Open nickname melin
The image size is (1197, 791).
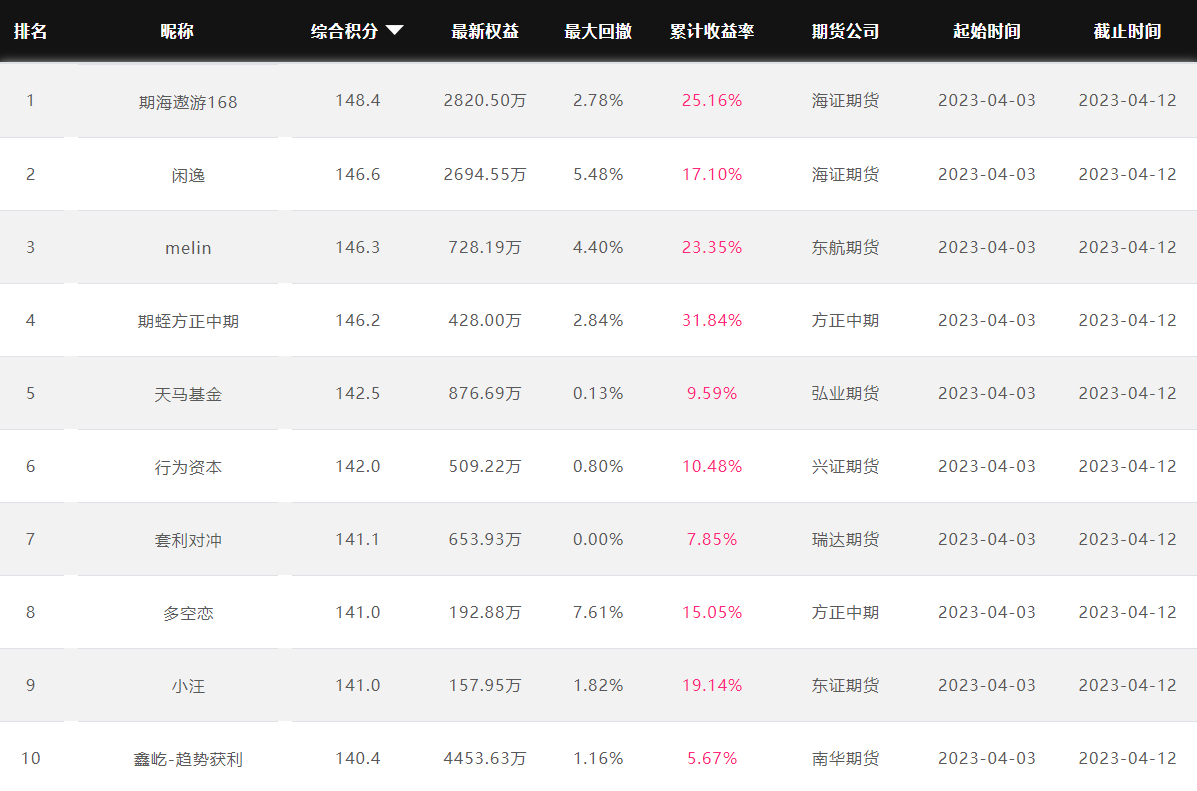[188, 248]
